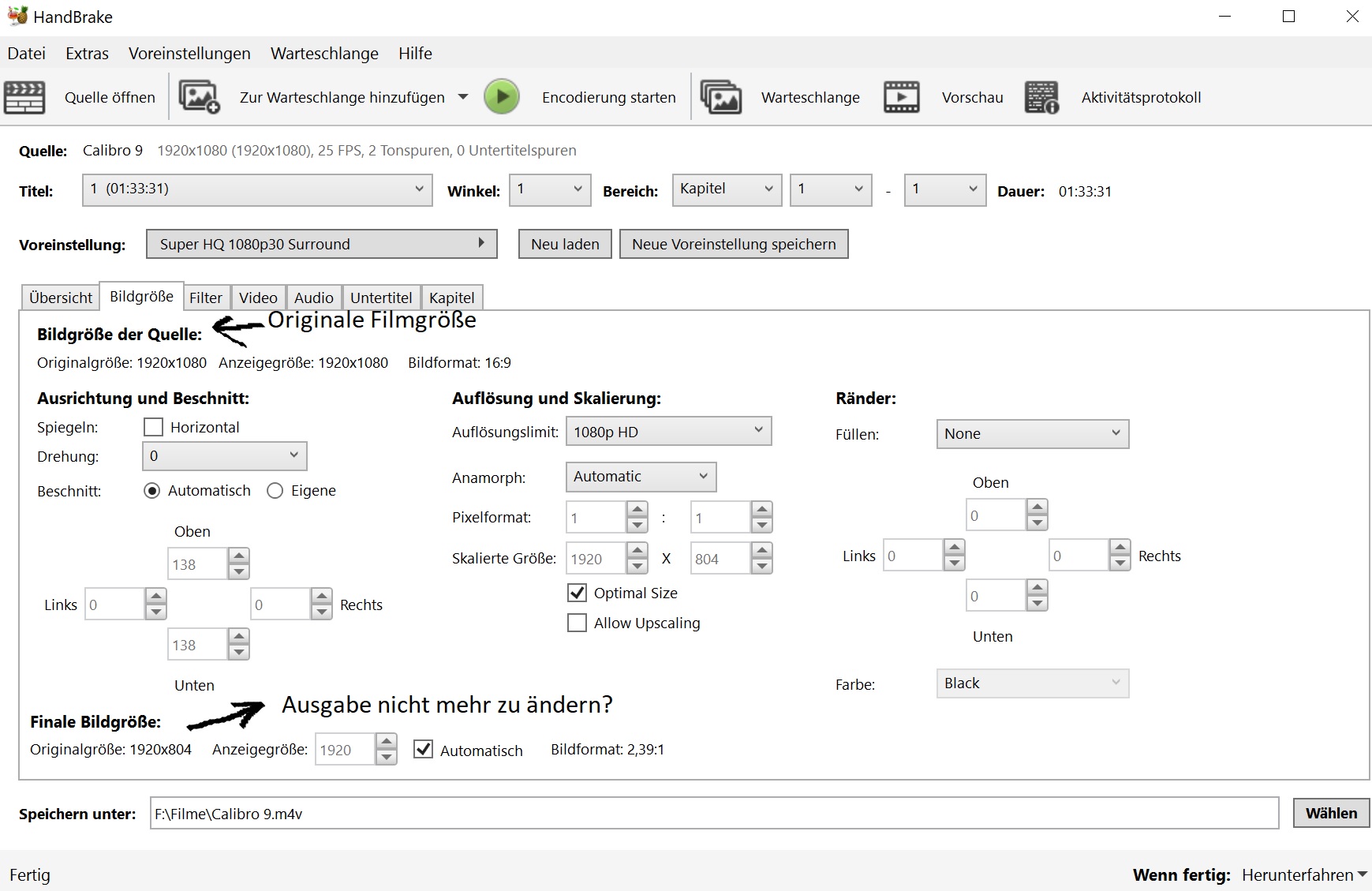Enable Allow Upscaling checkbox
This screenshot has height=891, width=1372.
click(578, 623)
